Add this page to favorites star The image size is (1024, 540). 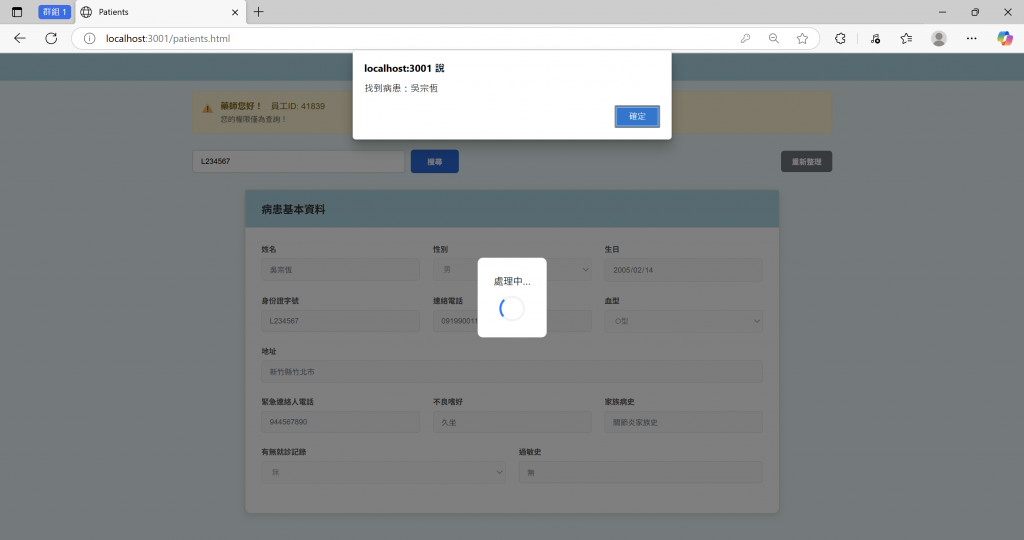pyautogui.click(x=803, y=39)
